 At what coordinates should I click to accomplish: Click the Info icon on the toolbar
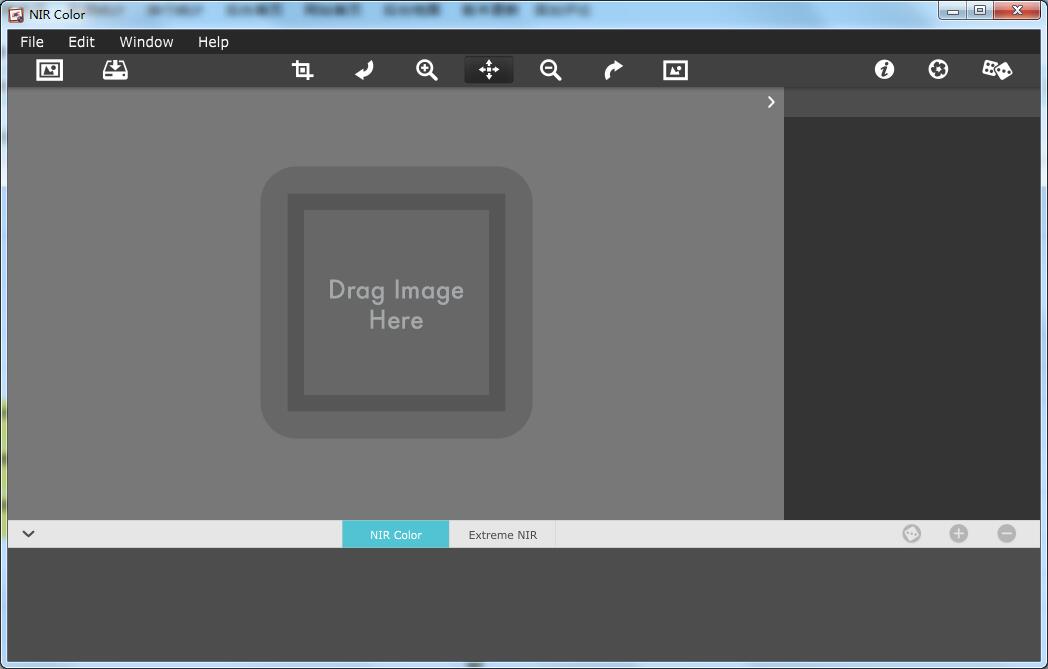(884, 70)
